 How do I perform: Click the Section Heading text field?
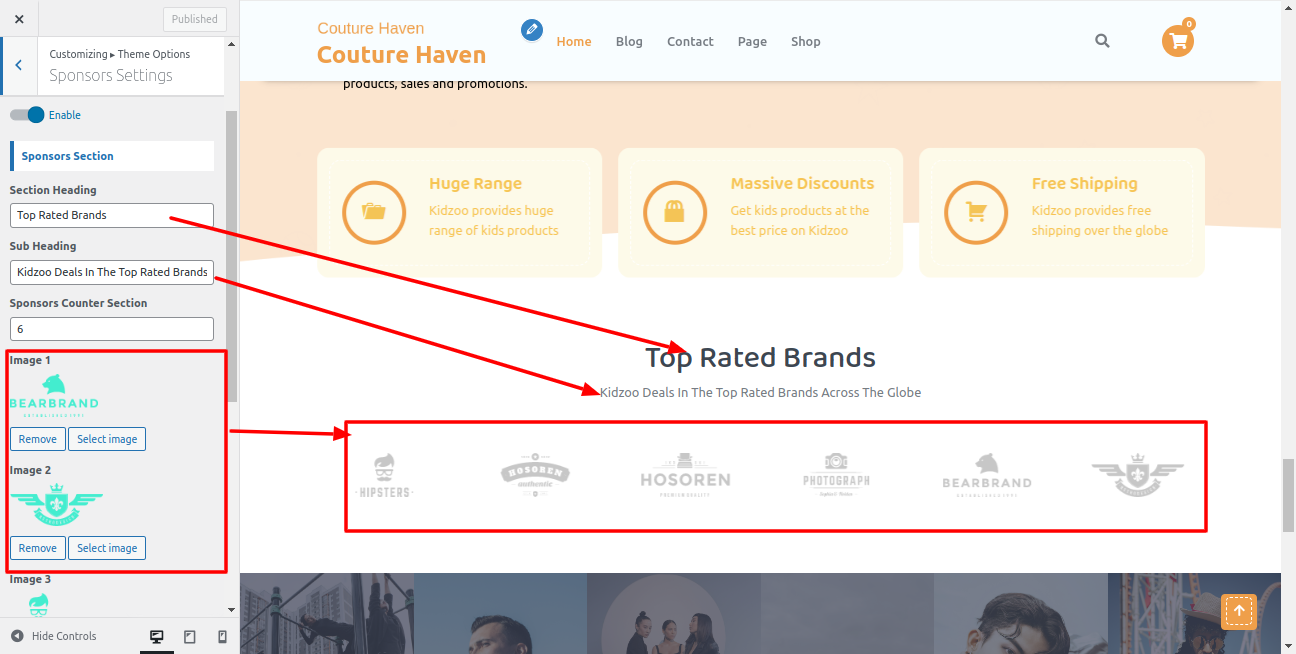112,215
